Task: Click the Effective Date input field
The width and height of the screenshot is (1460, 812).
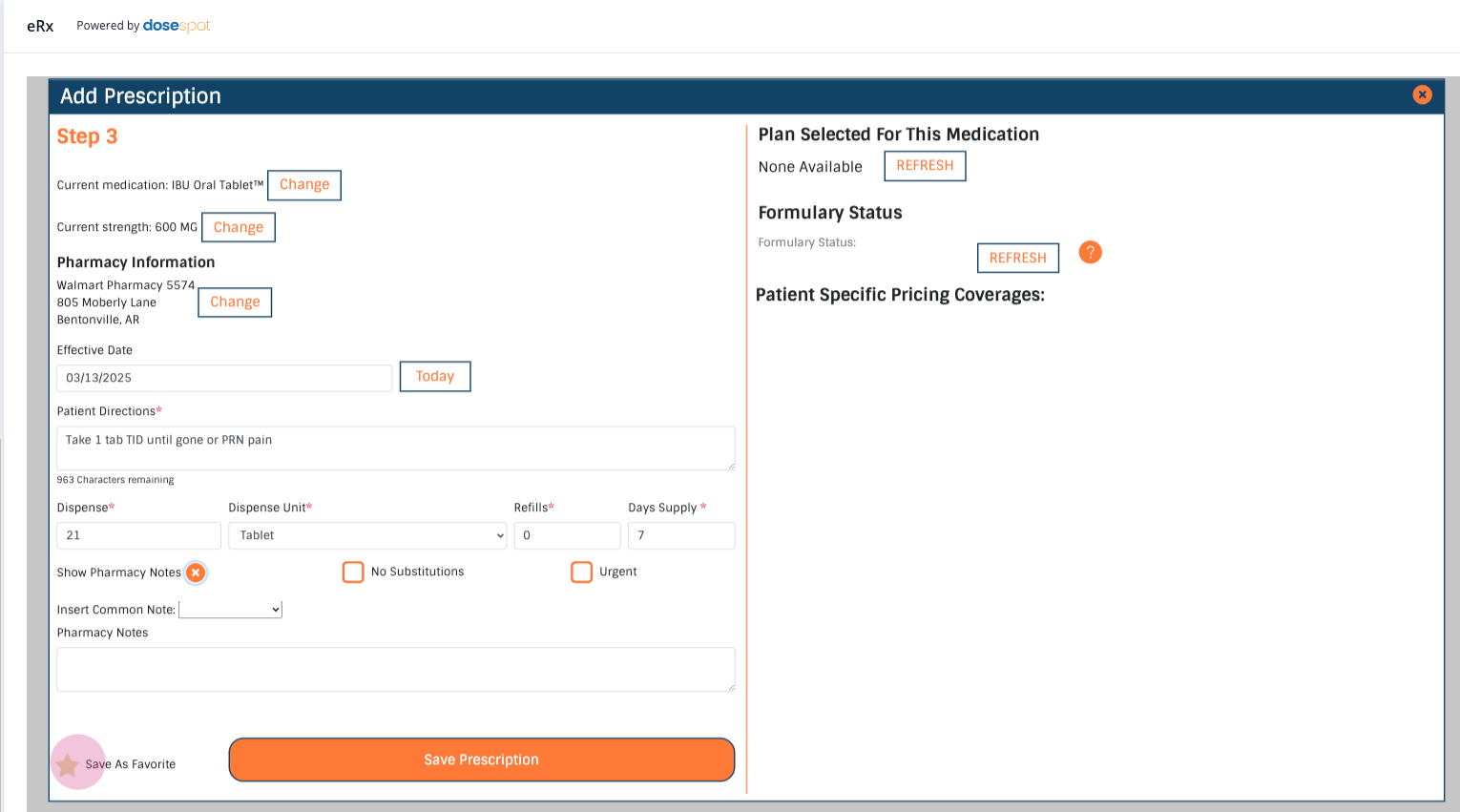Action: pyautogui.click(x=224, y=378)
